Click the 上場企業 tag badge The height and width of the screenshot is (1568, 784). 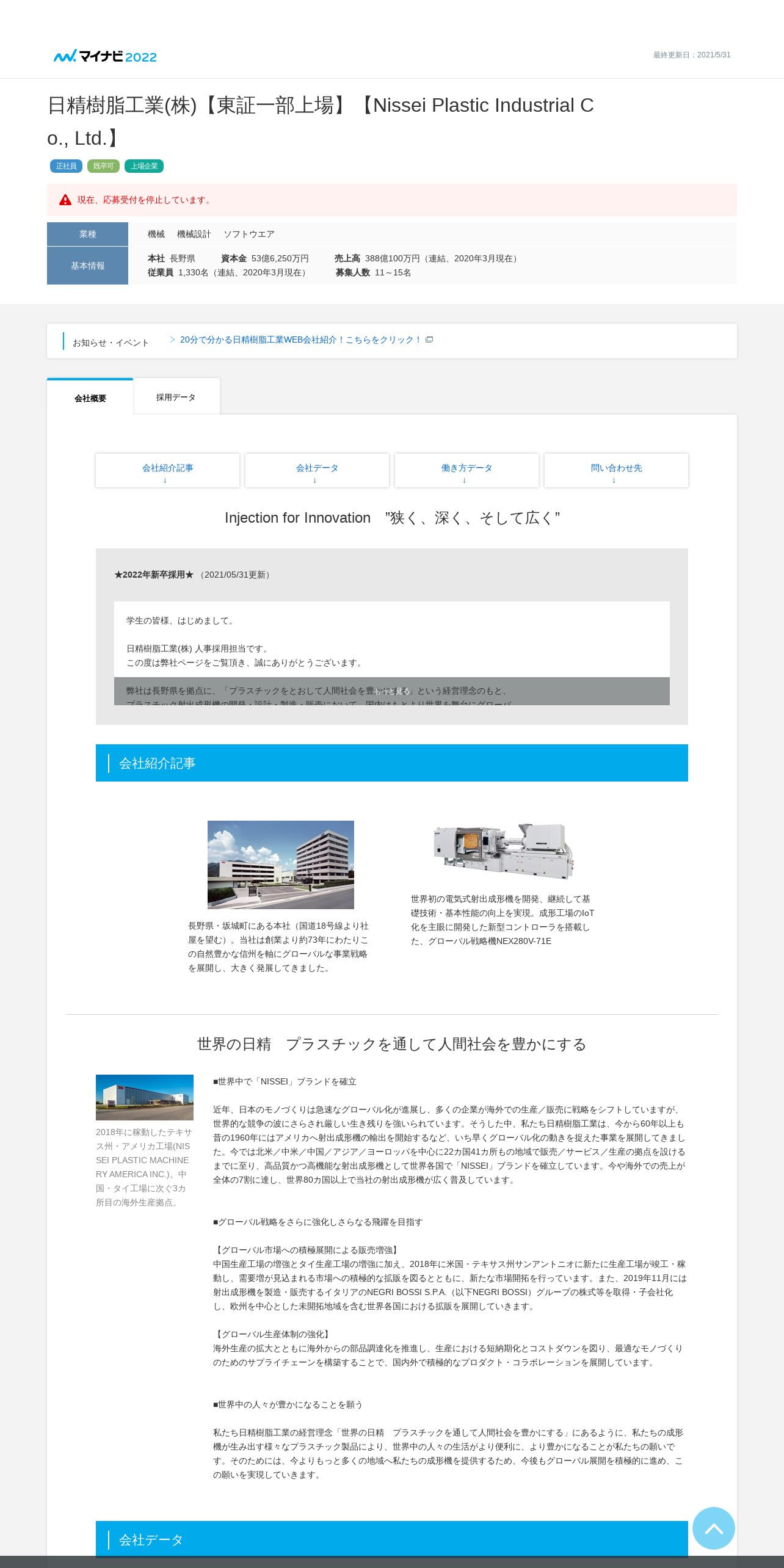144,166
